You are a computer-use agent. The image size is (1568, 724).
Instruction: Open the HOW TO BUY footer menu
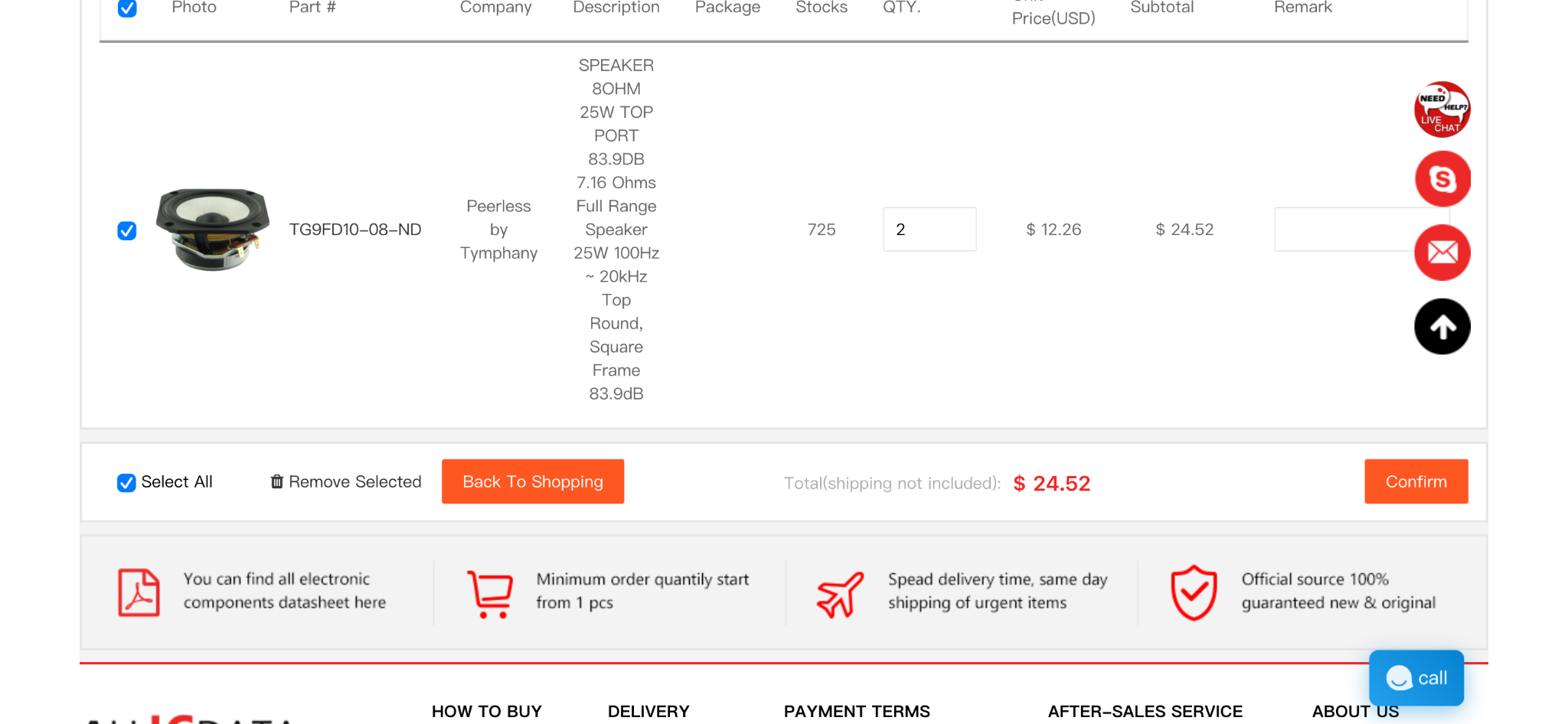[x=487, y=711]
